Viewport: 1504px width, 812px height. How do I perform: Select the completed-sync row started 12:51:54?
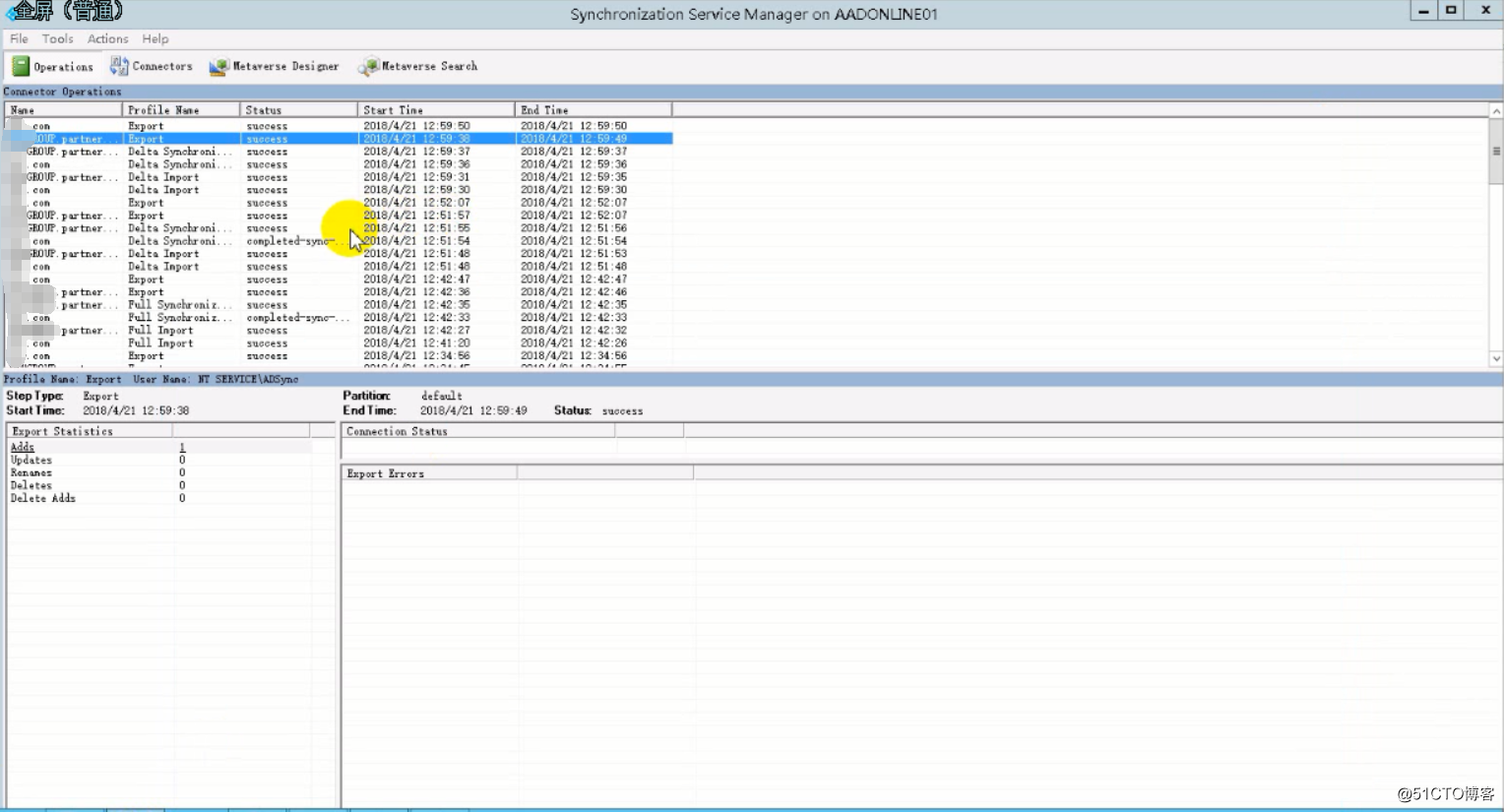(339, 241)
